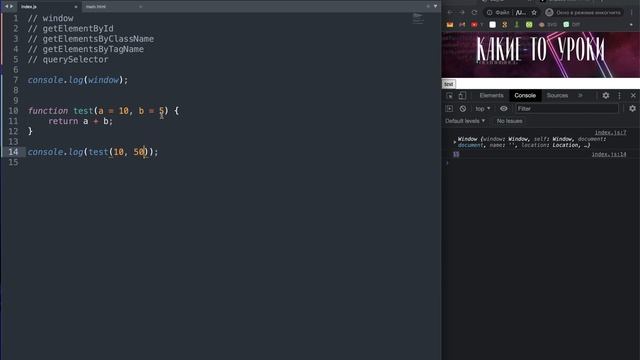The image size is (640, 360).
Task: Click the console prompt line
Action: pos(540,163)
